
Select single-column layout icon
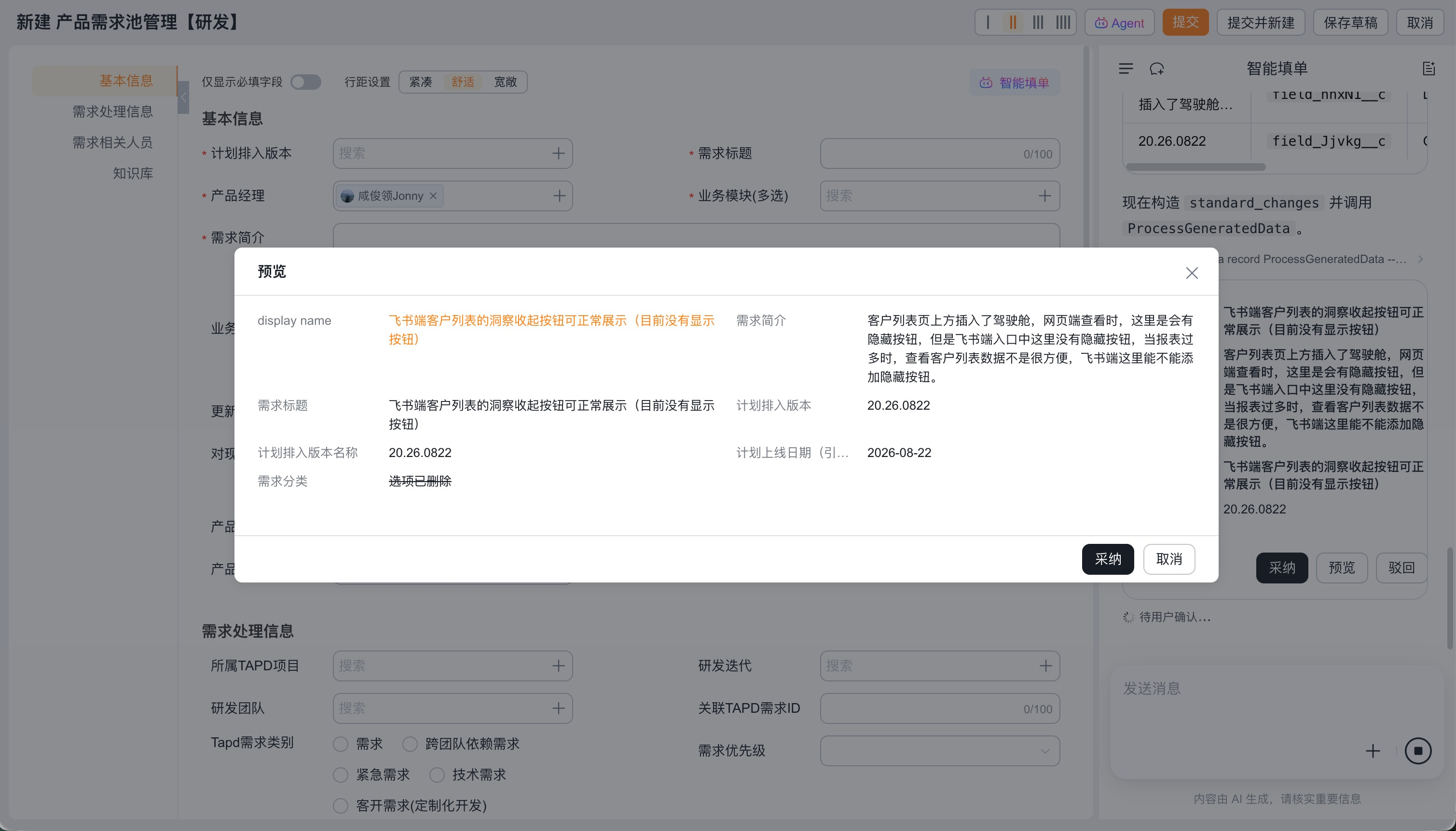point(988,22)
